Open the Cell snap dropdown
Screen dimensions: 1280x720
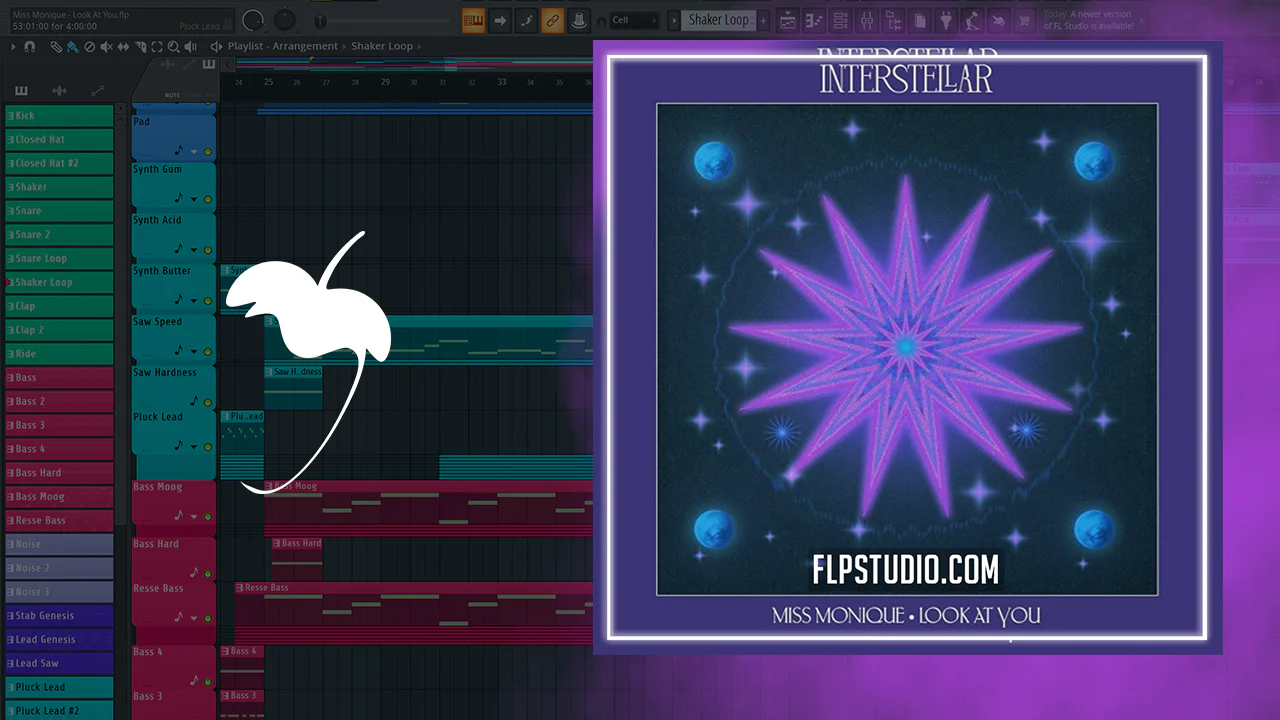[x=634, y=20]
